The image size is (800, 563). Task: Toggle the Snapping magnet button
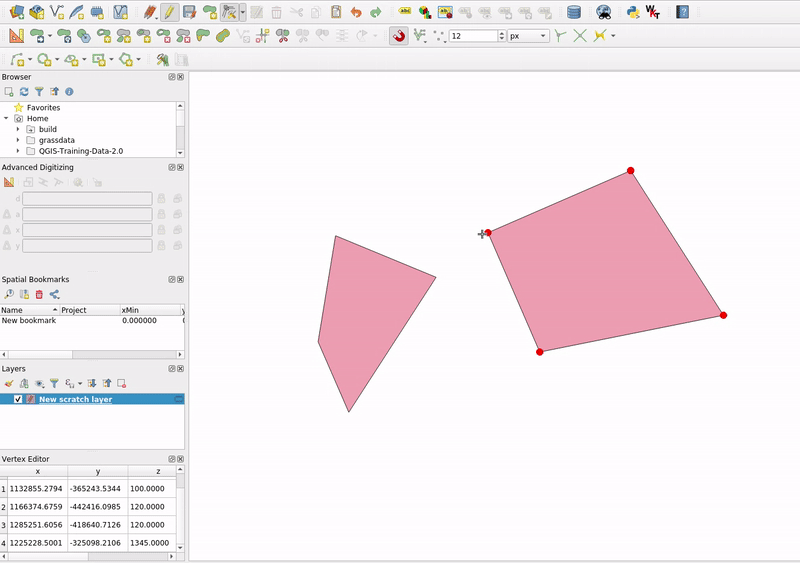pyautogui.click(x=398, y=36)
